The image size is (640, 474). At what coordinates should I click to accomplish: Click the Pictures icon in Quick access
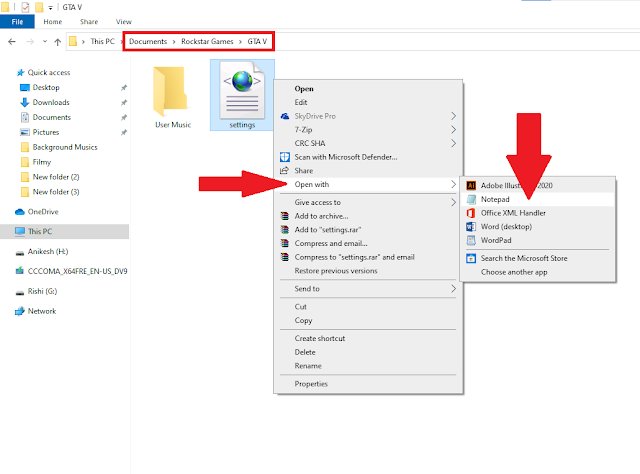tap(24, 132)
